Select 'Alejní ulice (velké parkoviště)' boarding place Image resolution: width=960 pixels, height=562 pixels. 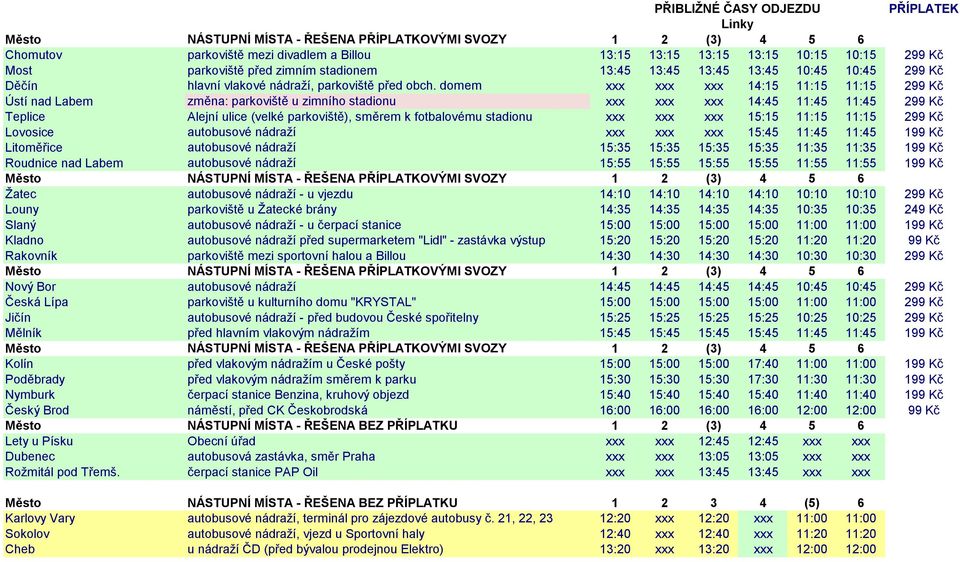(359, 117)
